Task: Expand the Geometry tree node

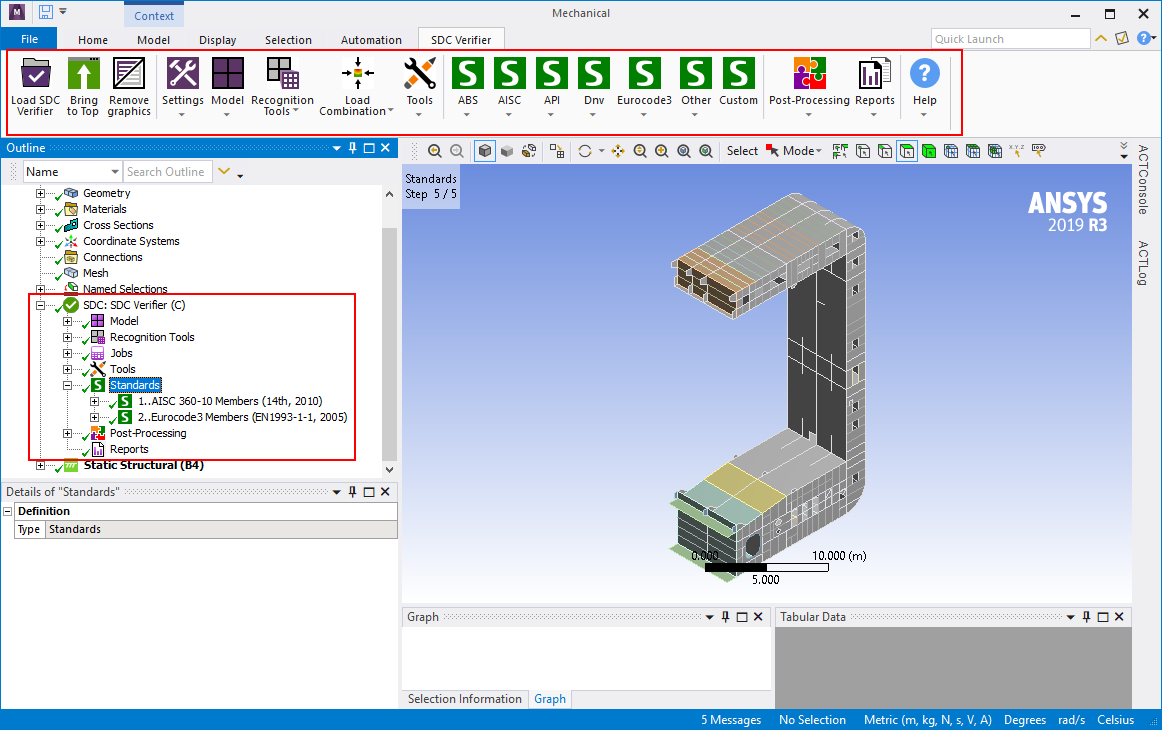Action: pos(40,193)
